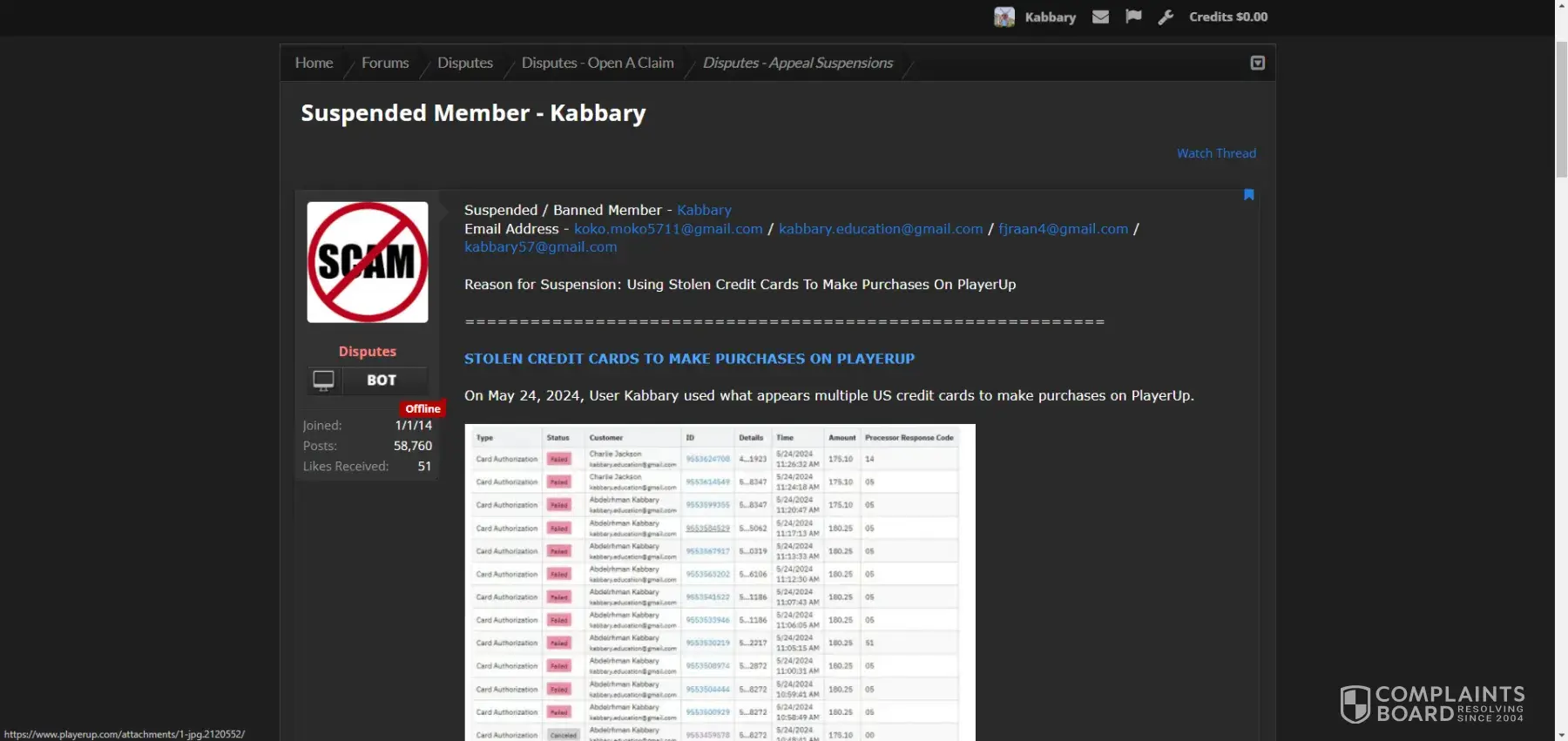The height and width of the screenshot is (741, 1568).
Task: Go to Forums breadcrumb
Action: (385, 63)
